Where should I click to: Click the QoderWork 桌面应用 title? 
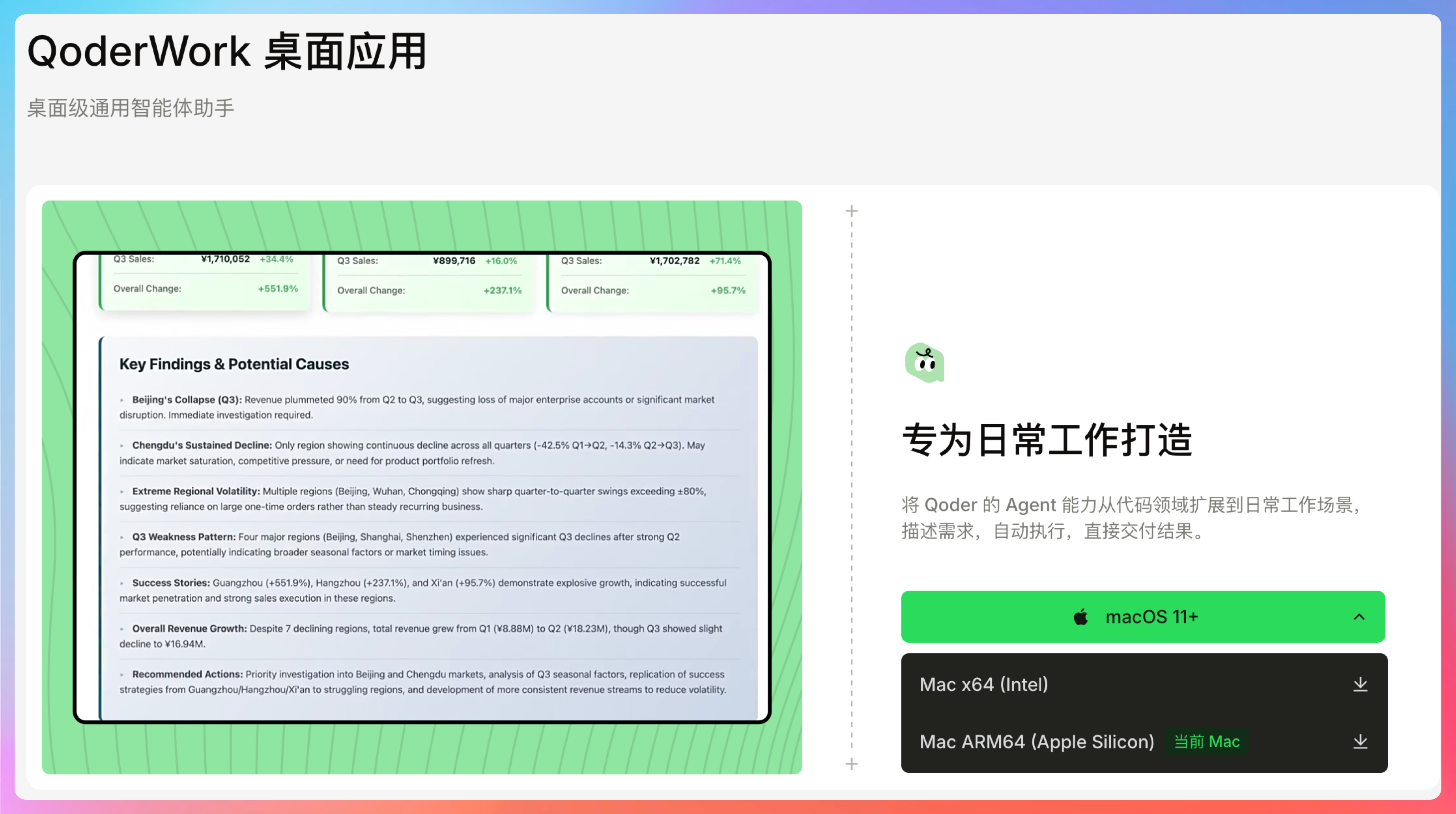[x=227, y=51]
